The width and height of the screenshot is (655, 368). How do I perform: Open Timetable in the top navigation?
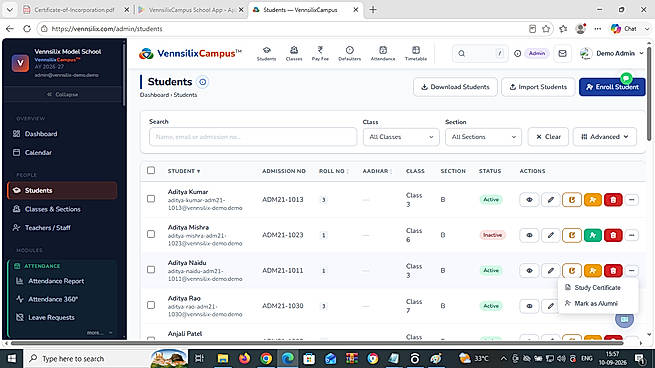[416, 54]
